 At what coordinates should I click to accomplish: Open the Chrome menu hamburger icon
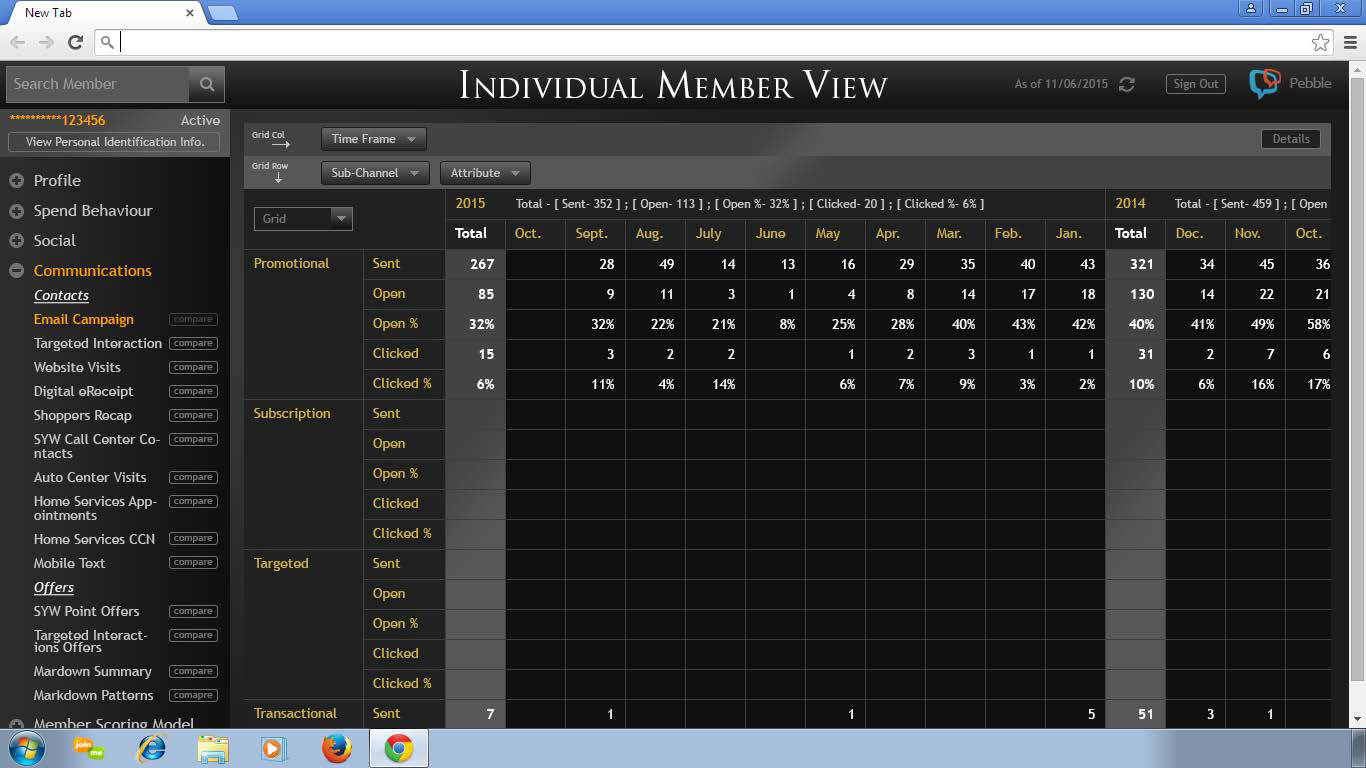[1350, 42]
